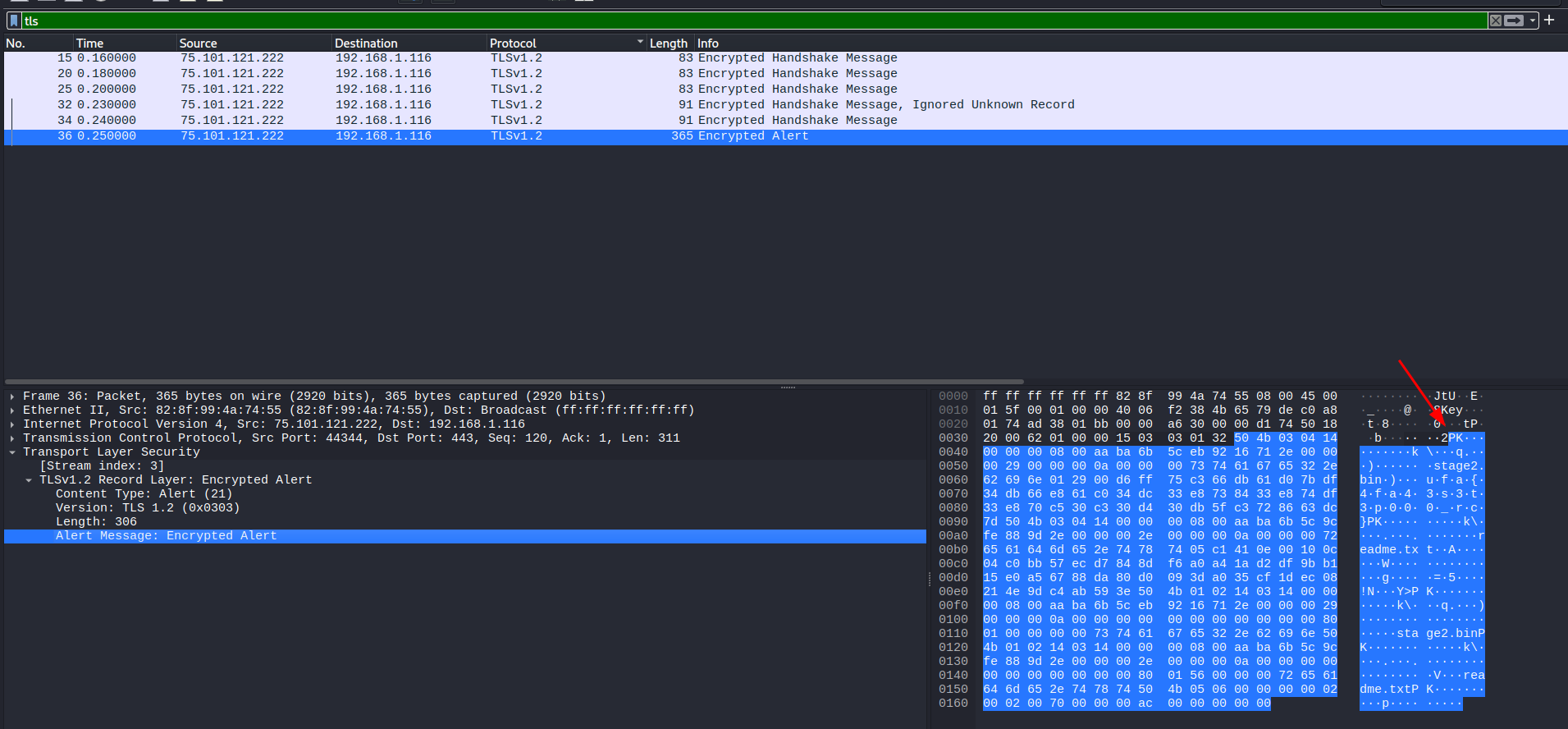Sort packets by the Source column
This screenshot has height=729, width=1568.
click(254, 43)
